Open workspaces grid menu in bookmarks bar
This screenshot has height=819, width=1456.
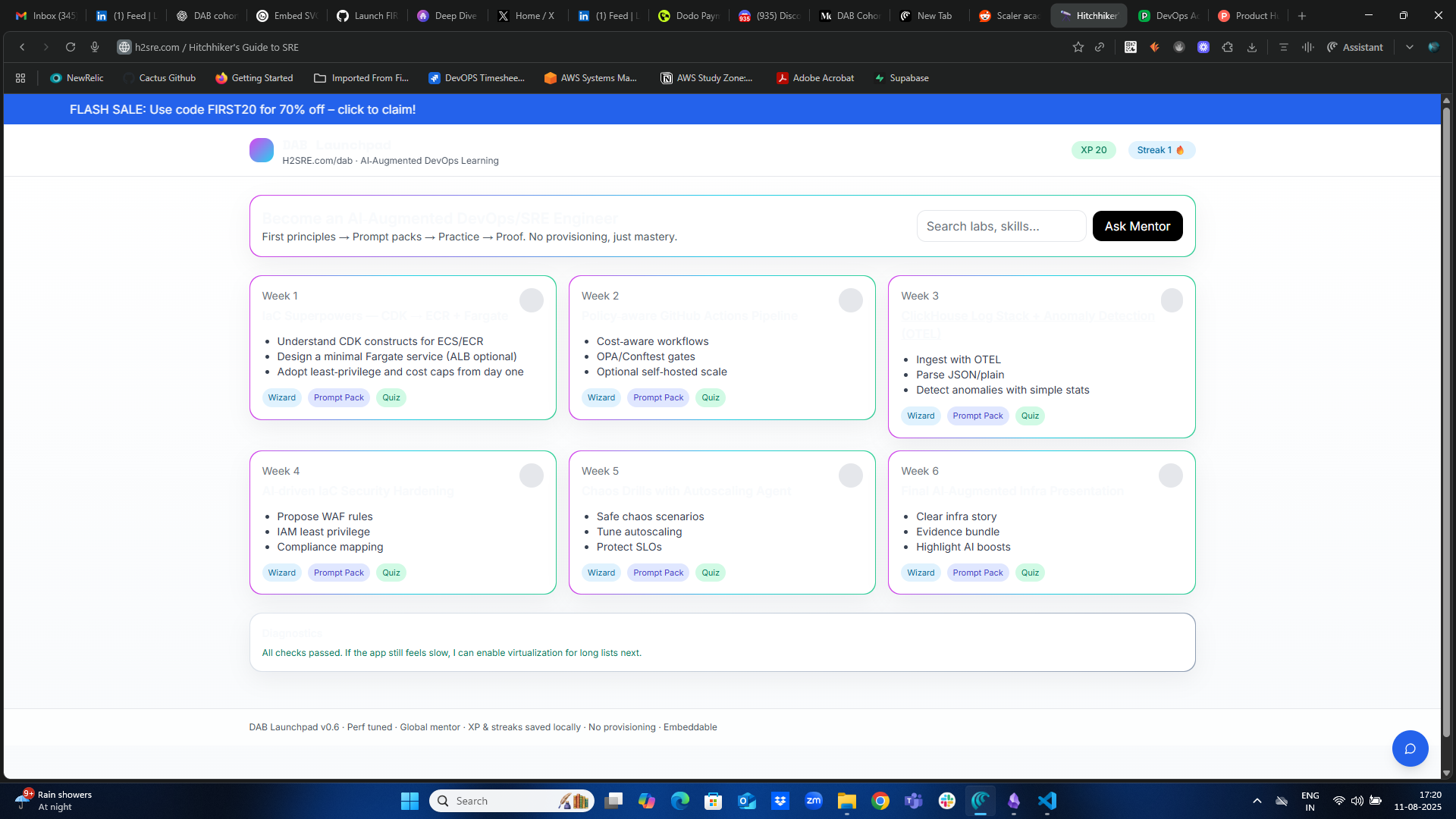20,78
